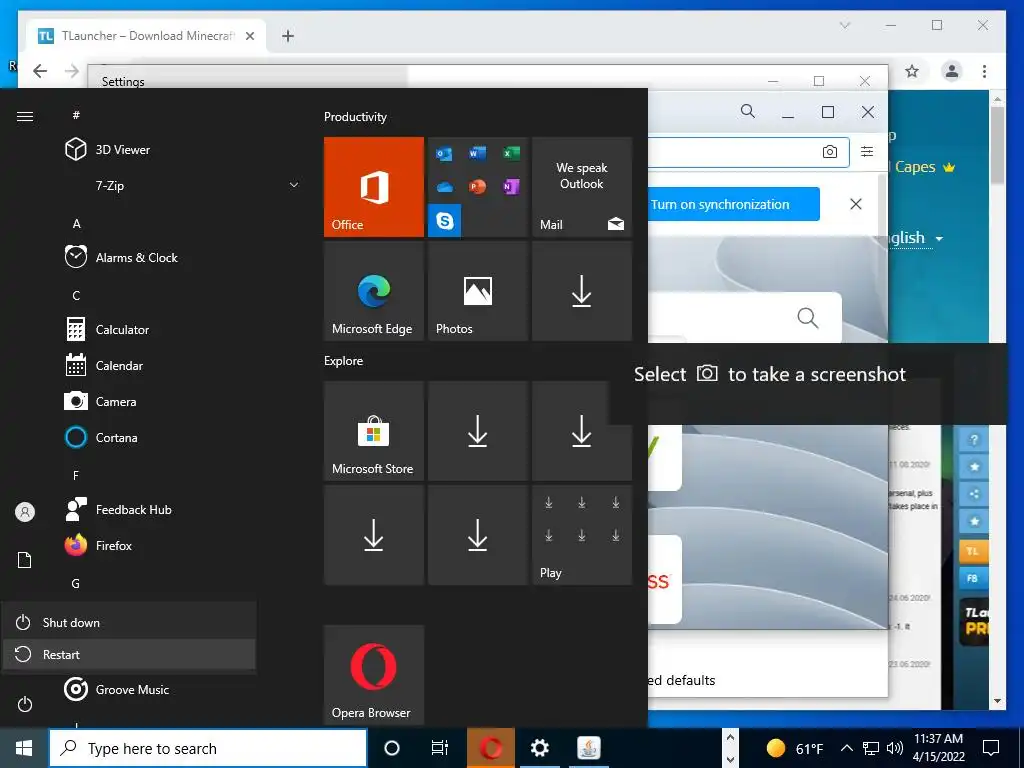Click Turn on synchronization button

coord(733,204)
